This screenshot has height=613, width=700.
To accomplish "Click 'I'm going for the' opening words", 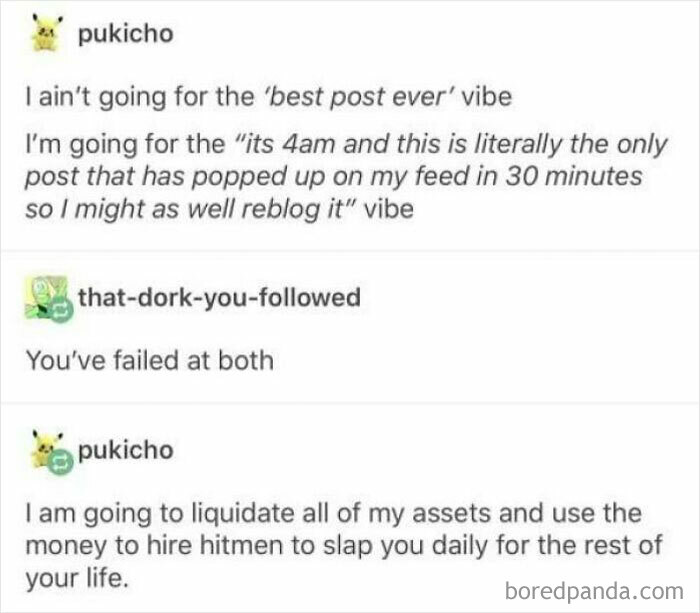I will tap(125, 144).
